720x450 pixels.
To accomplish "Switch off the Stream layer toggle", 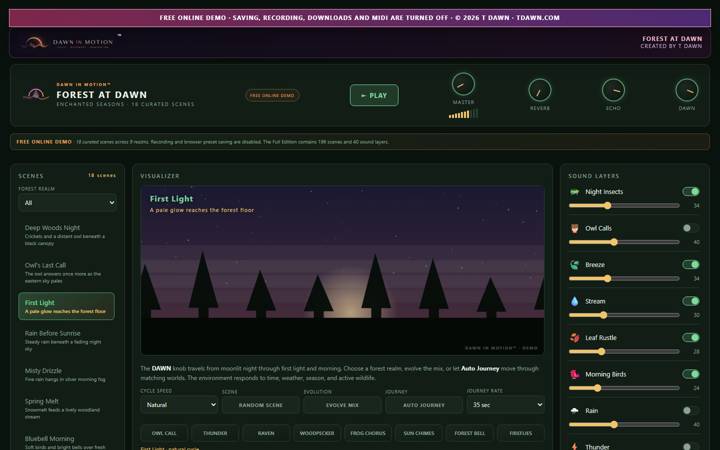I will click(691, 301).
